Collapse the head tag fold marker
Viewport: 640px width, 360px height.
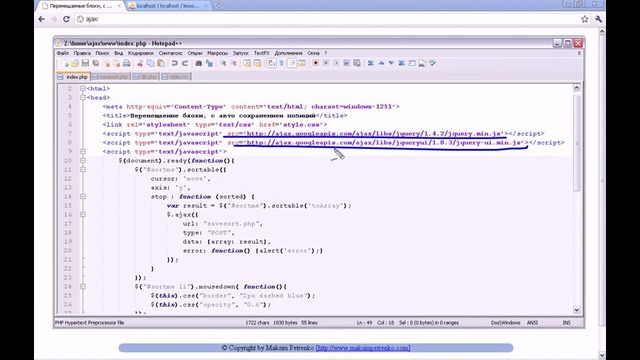pyautogui.click(x=83, y=98)
